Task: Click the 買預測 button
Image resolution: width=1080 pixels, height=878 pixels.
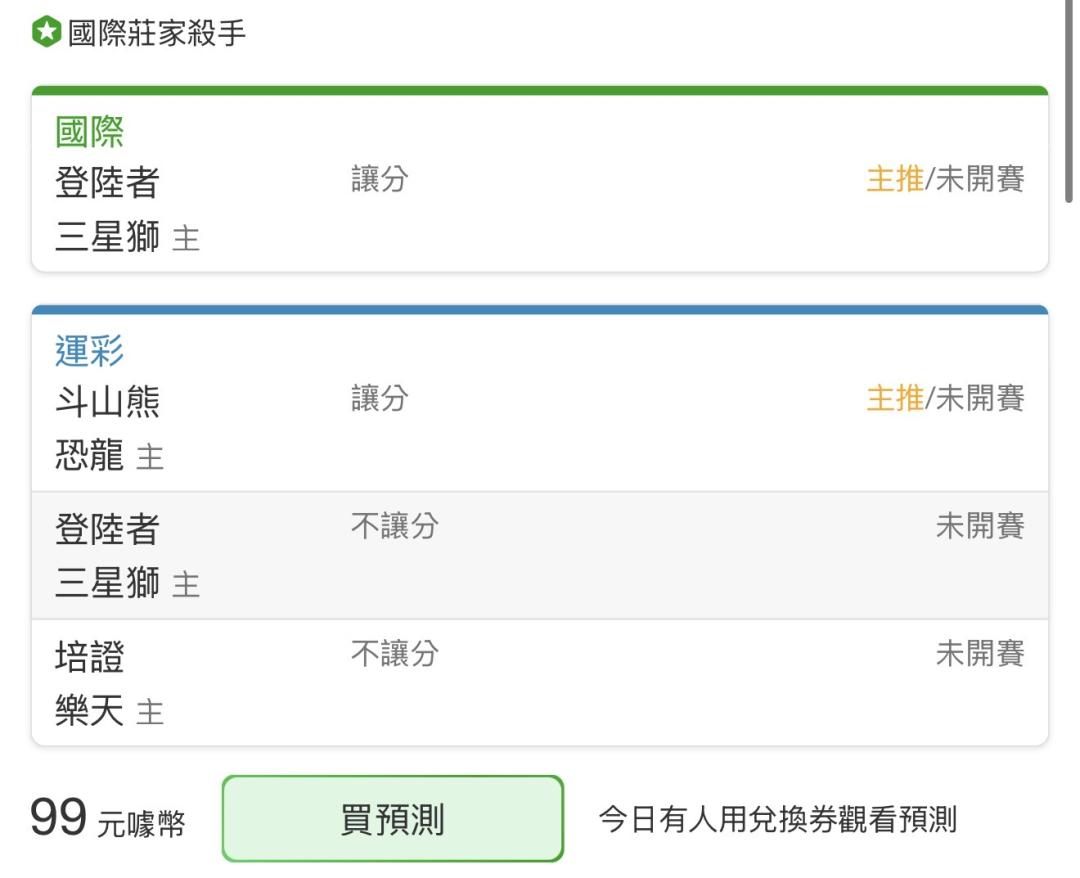Action: coord(393,819)
